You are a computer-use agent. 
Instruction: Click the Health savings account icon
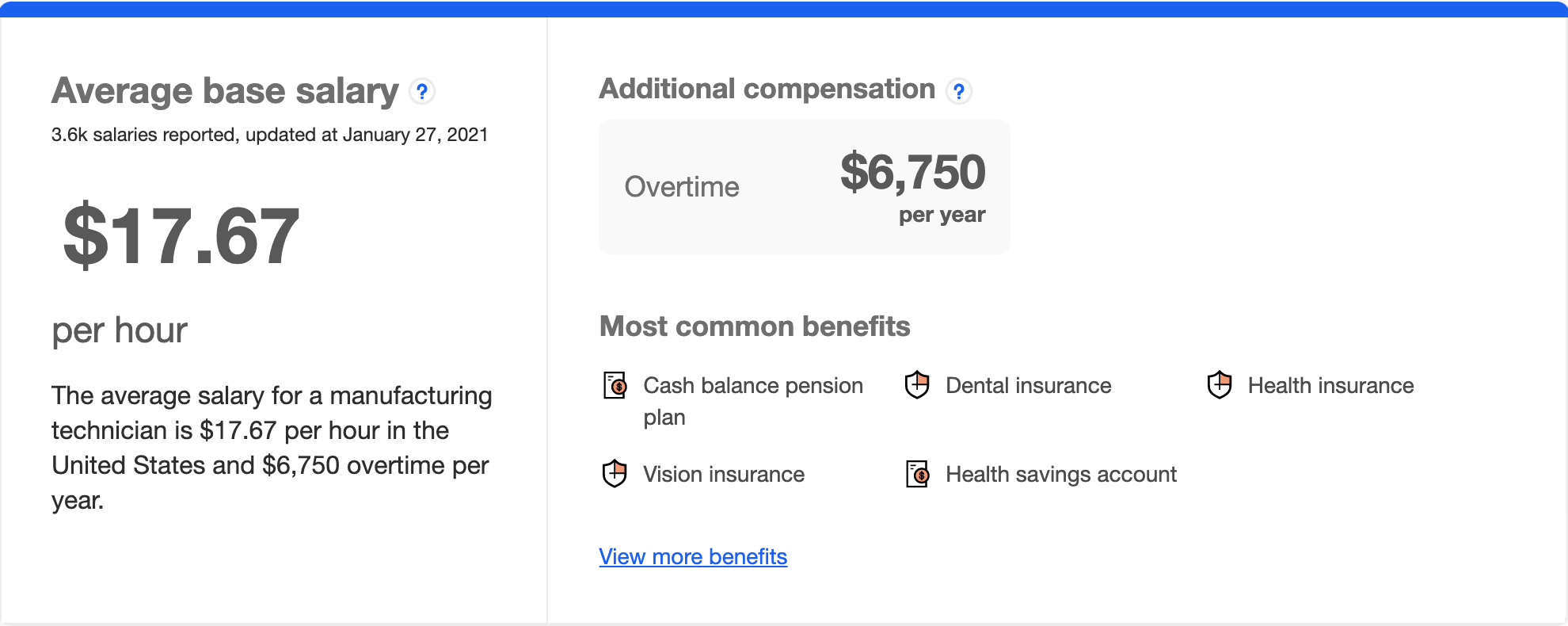tap(917, 474)
